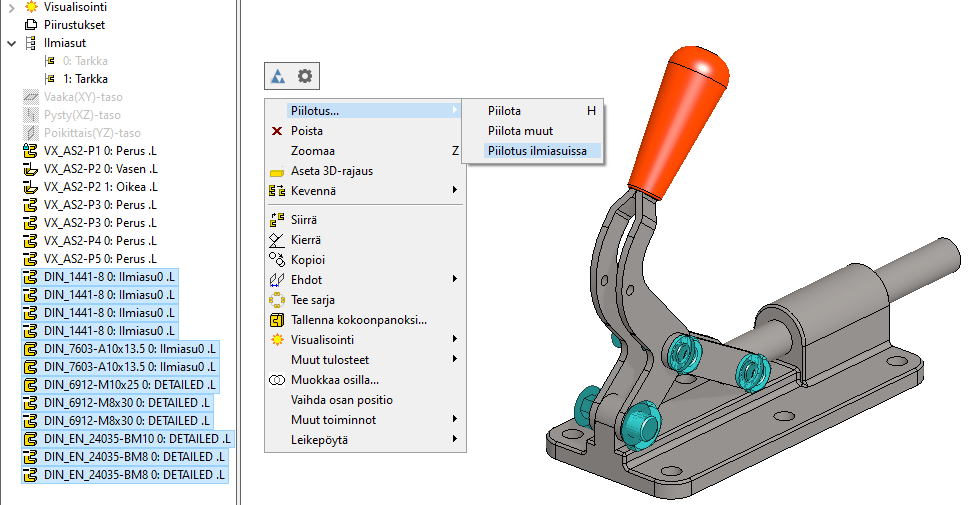Click the Tallenna kokoonpanoksi save icon
The width and height of the screenshot is (971, 505).
point(278,320)
